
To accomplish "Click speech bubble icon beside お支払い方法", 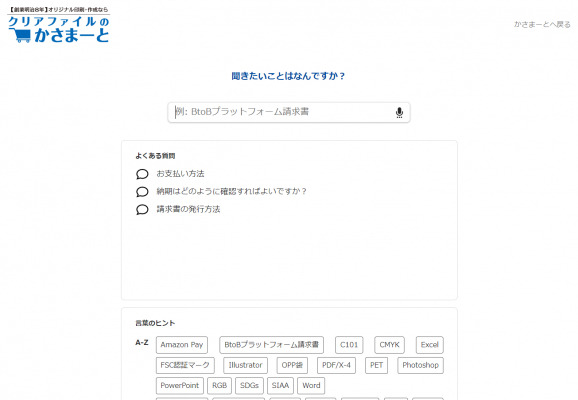I will [142, 174].
